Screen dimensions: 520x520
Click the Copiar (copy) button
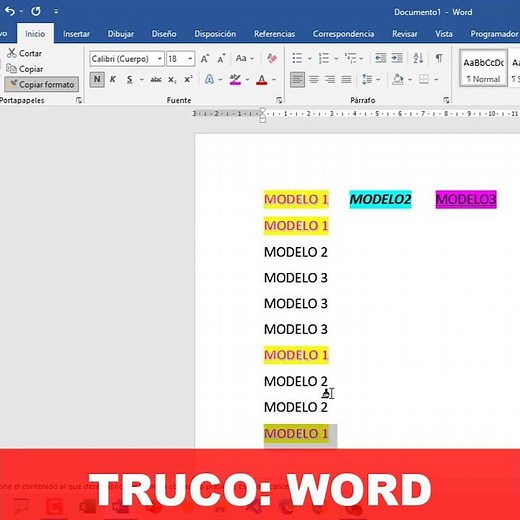(25, 69)
